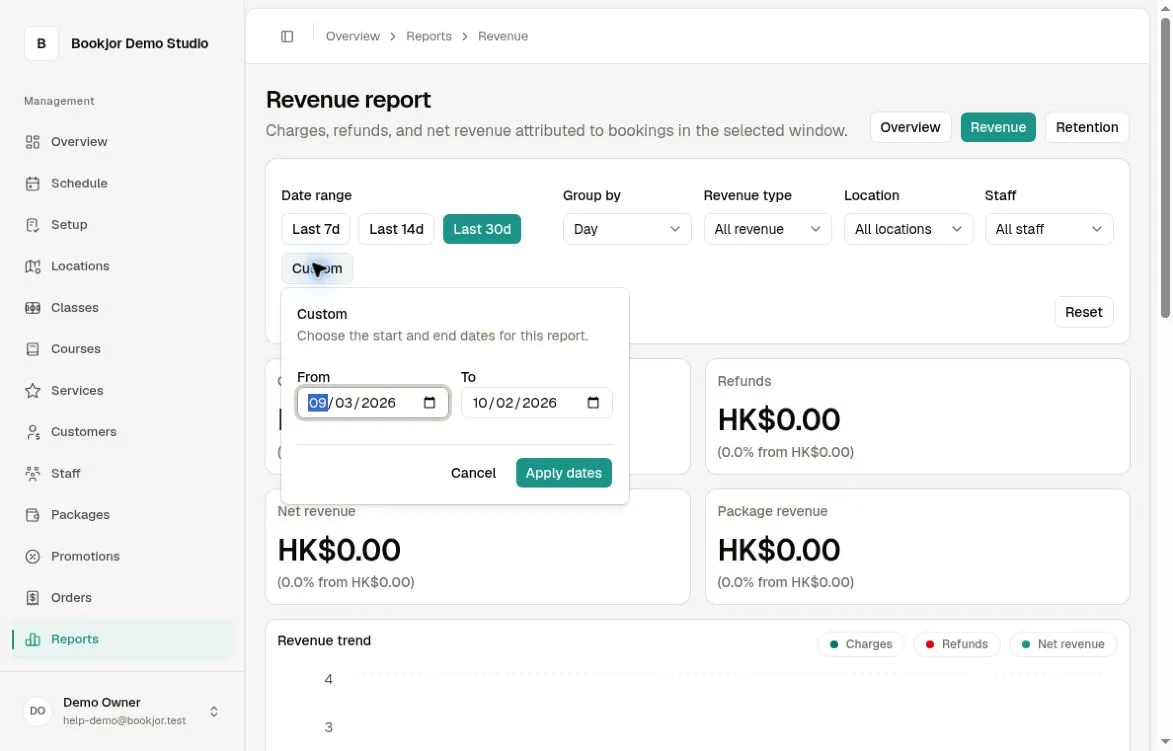Click the Courses book icon
The width and height of the screenshot is (1173, 751).
coord(32,349)
